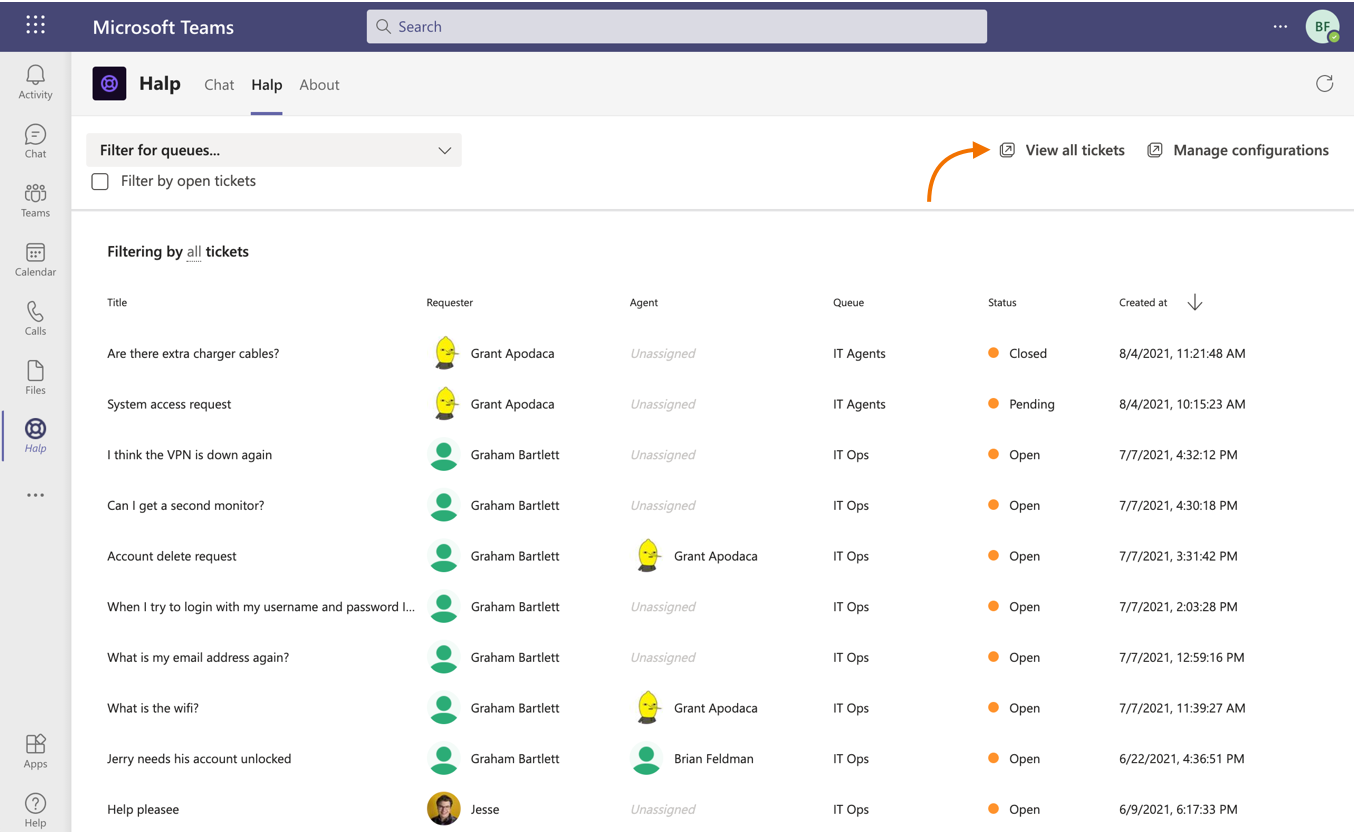Click the Requester column header
The height and width of the screenshot is (836, 1354).
tap(449, 302)
